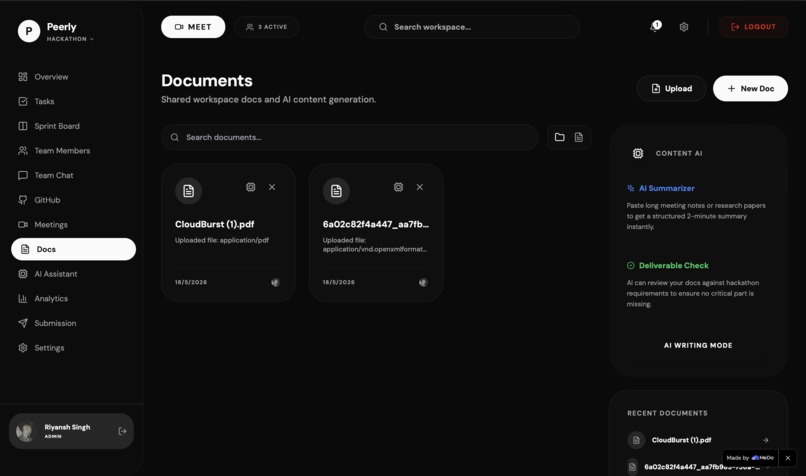The image size is (806, 476).
Task: Open settings gear in top bar
Action: pos(684,27)
